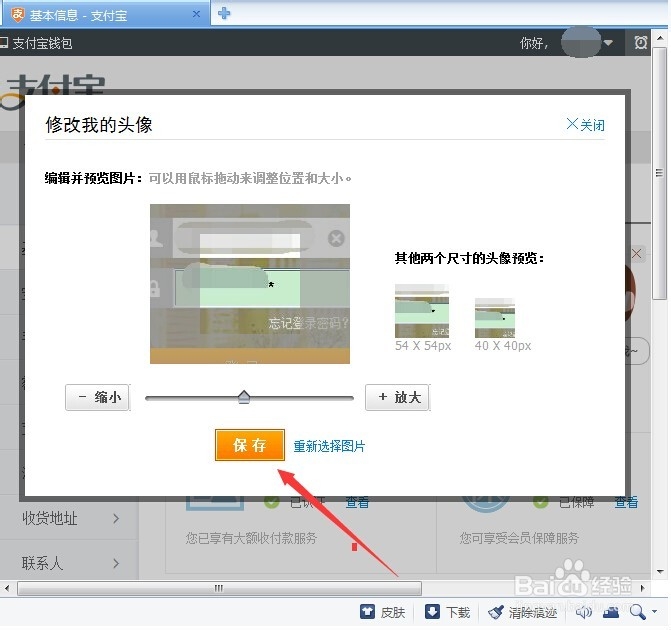Open 下载 downloads in status bar
The width and height of the screenshot is (671, 630).
pos(447,612)
